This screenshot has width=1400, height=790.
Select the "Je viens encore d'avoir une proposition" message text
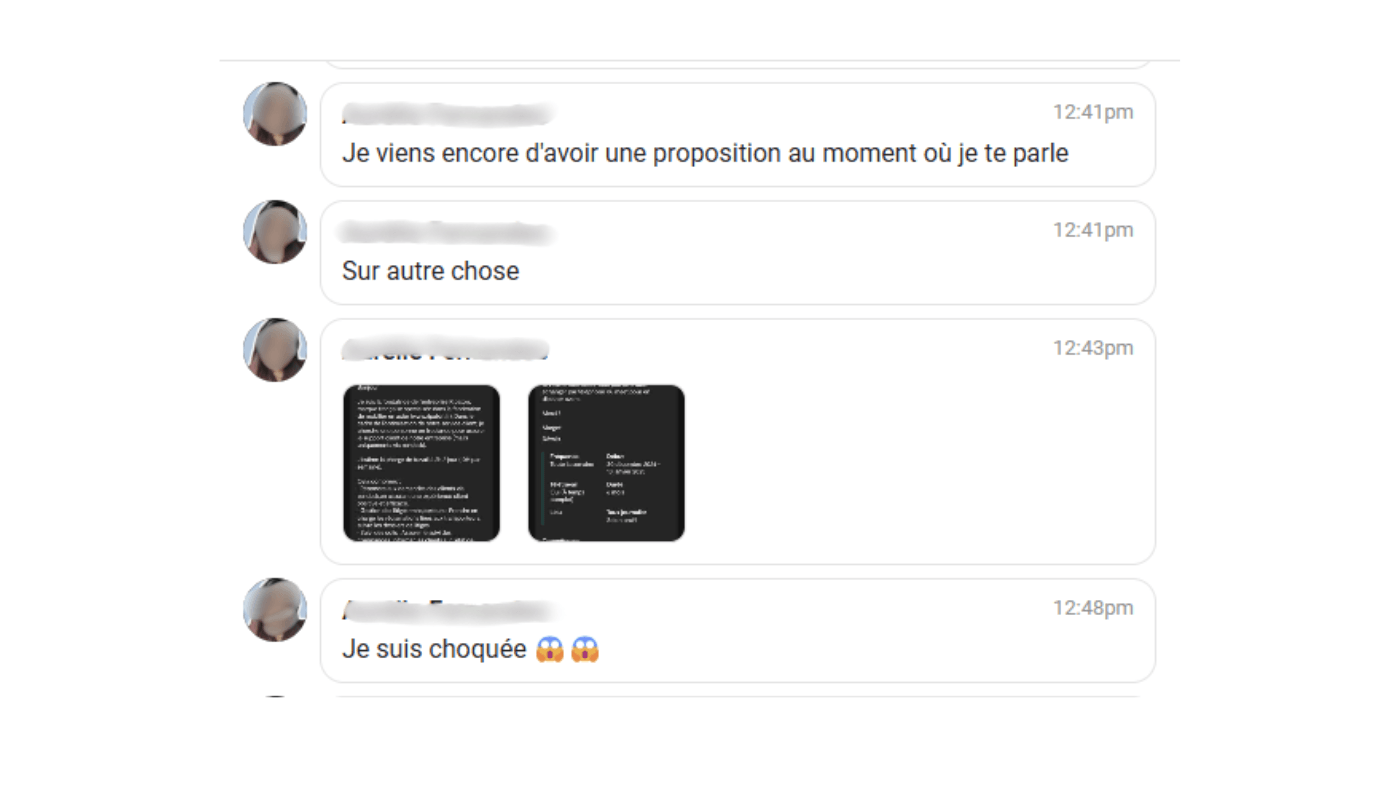coord(705,154)
